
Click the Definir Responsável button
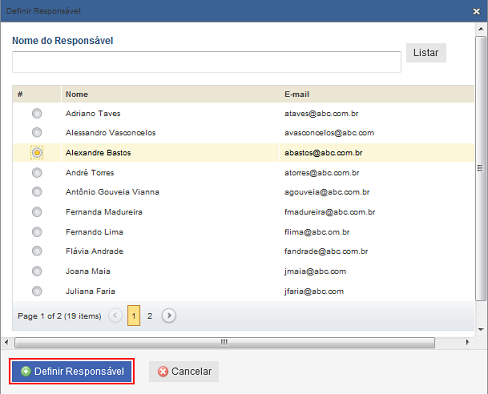72,371
